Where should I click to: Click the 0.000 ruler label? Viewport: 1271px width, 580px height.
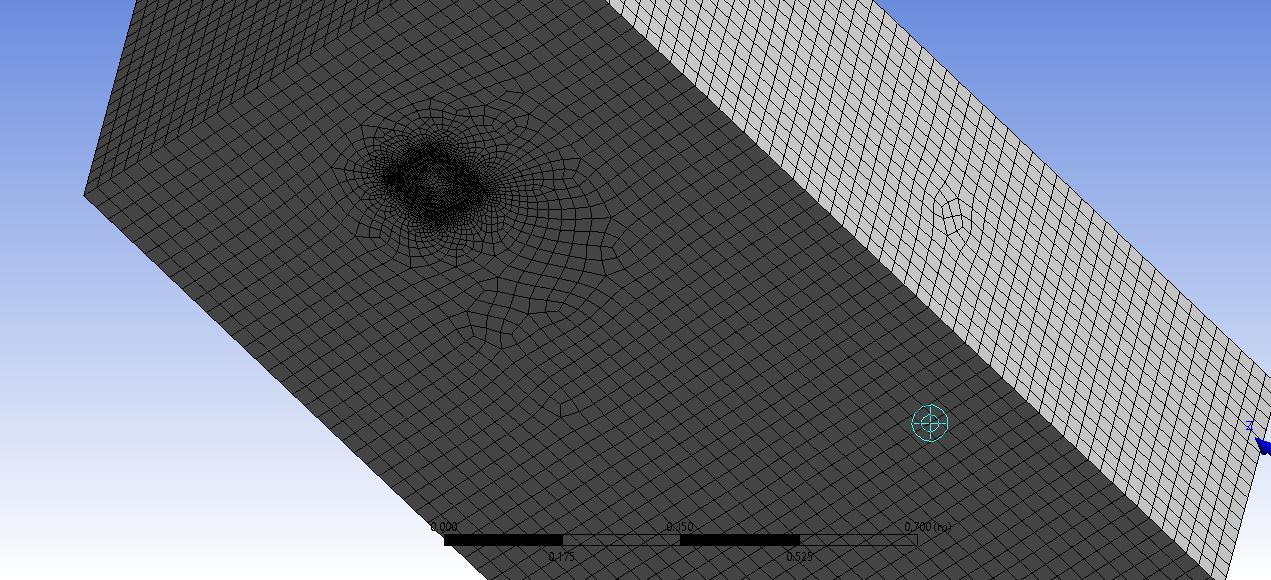tap(444, 527)
